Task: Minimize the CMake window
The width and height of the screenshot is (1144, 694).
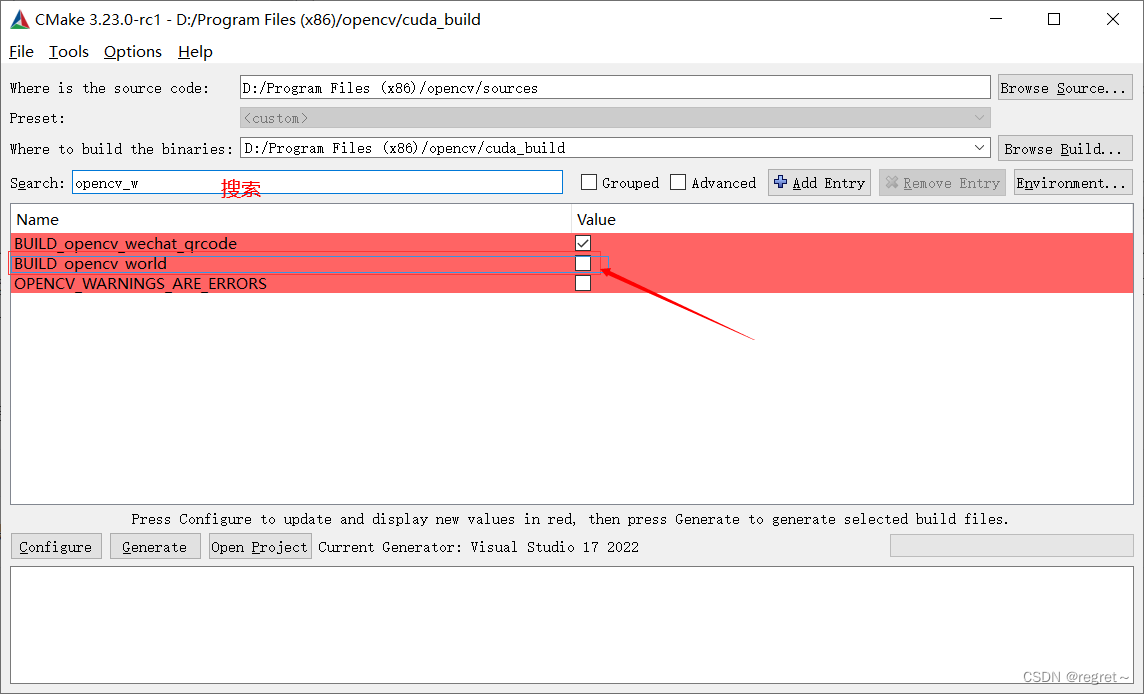Action: tap(996, 20)
